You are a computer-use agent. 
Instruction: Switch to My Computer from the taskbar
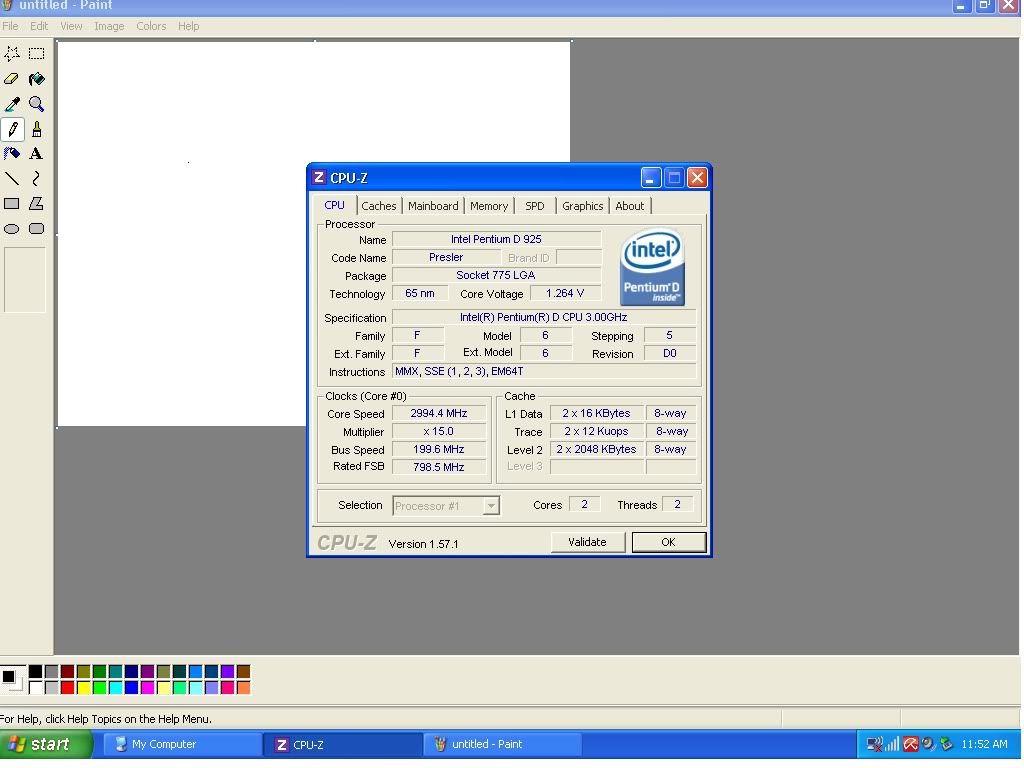click(181, 744)
